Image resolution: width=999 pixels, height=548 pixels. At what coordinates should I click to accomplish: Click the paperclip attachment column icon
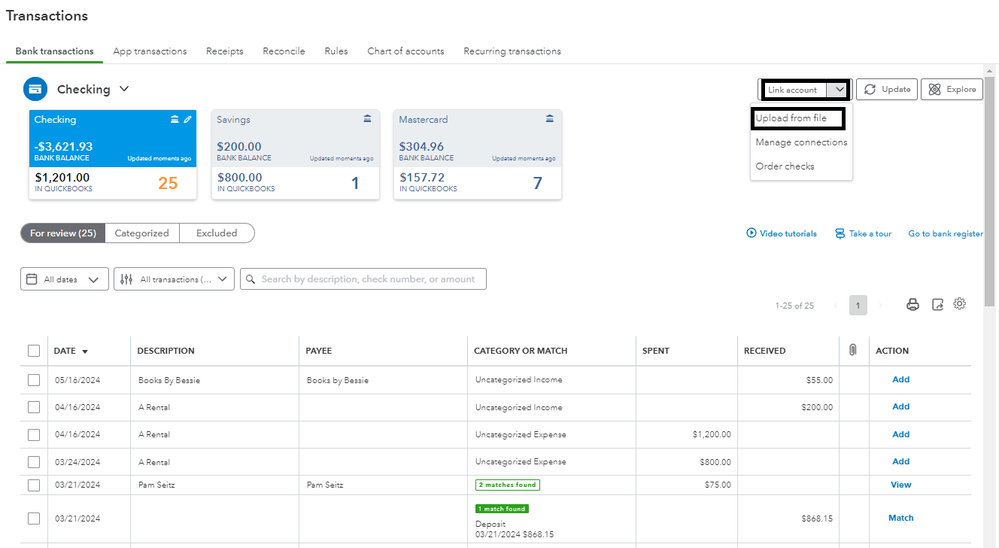853,350
